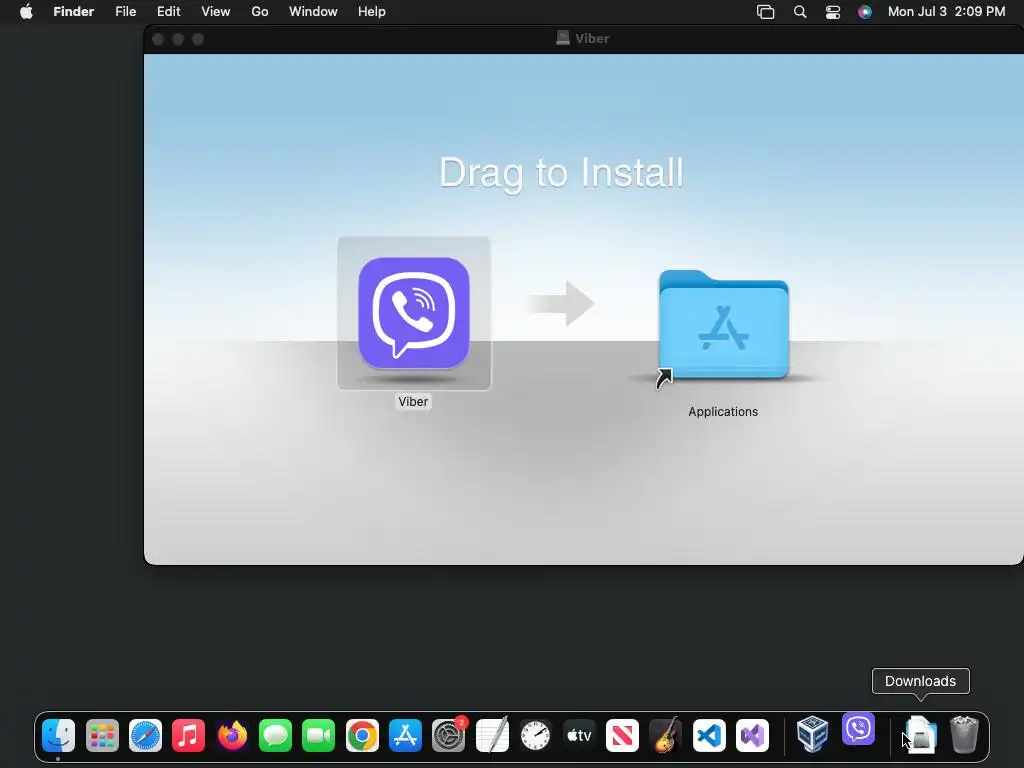This screenshot has height=768, width=1024.
Task: Close the Viber installer window
Action: coord(158,39)
